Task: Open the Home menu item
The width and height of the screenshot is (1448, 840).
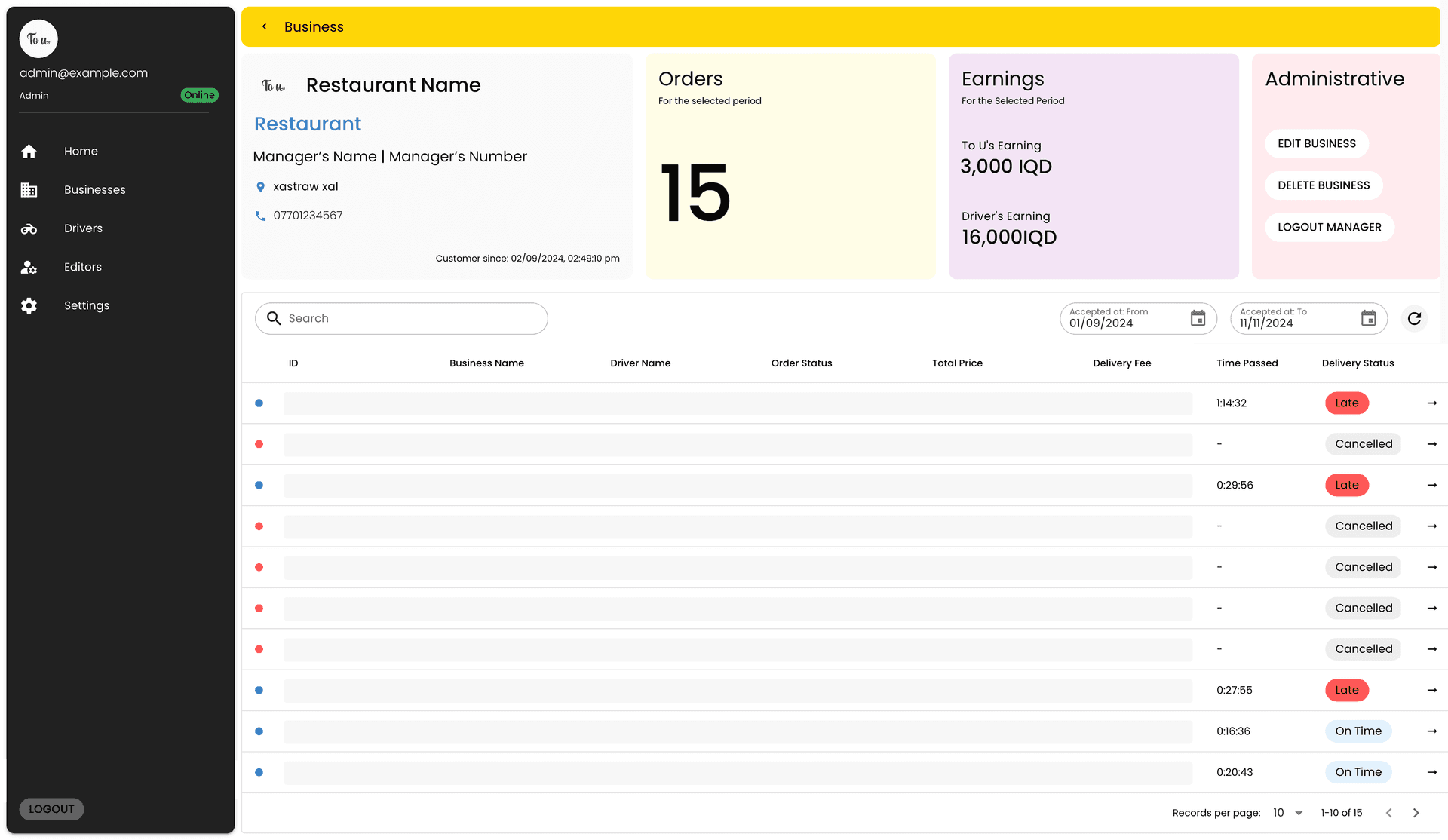Action: (81, 151)
